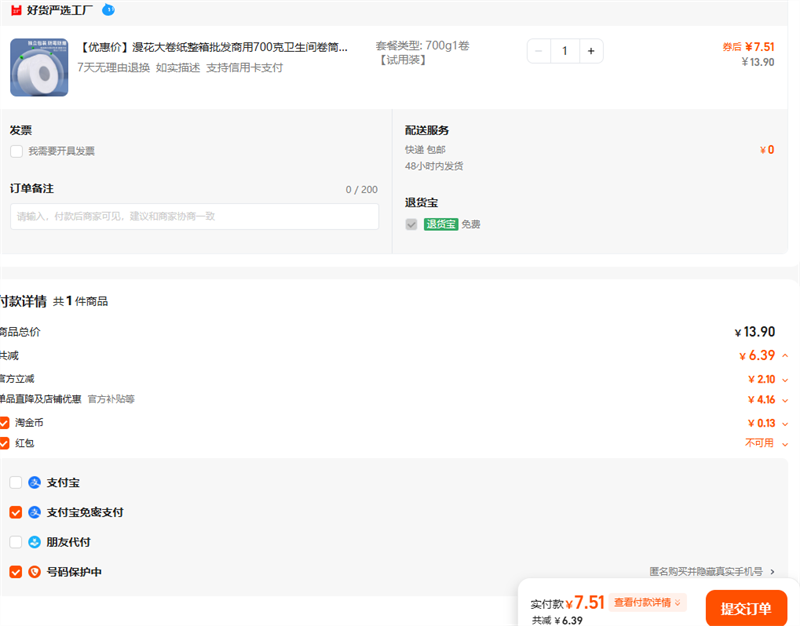
Task: Click the blue Alipay logo beside 支付宝
Action: (x=35, y=483)
